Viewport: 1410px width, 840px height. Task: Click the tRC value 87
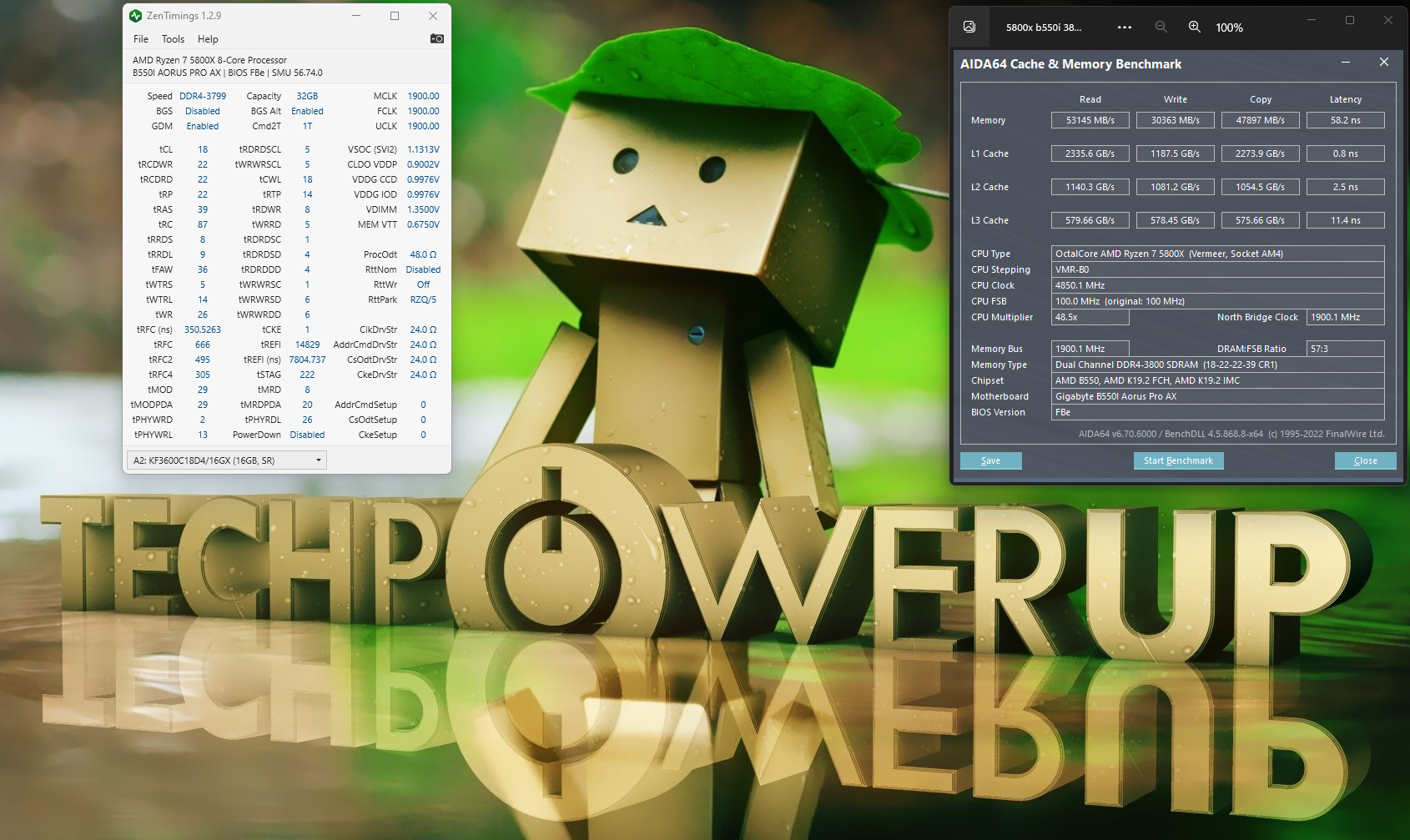click(203, 224)
